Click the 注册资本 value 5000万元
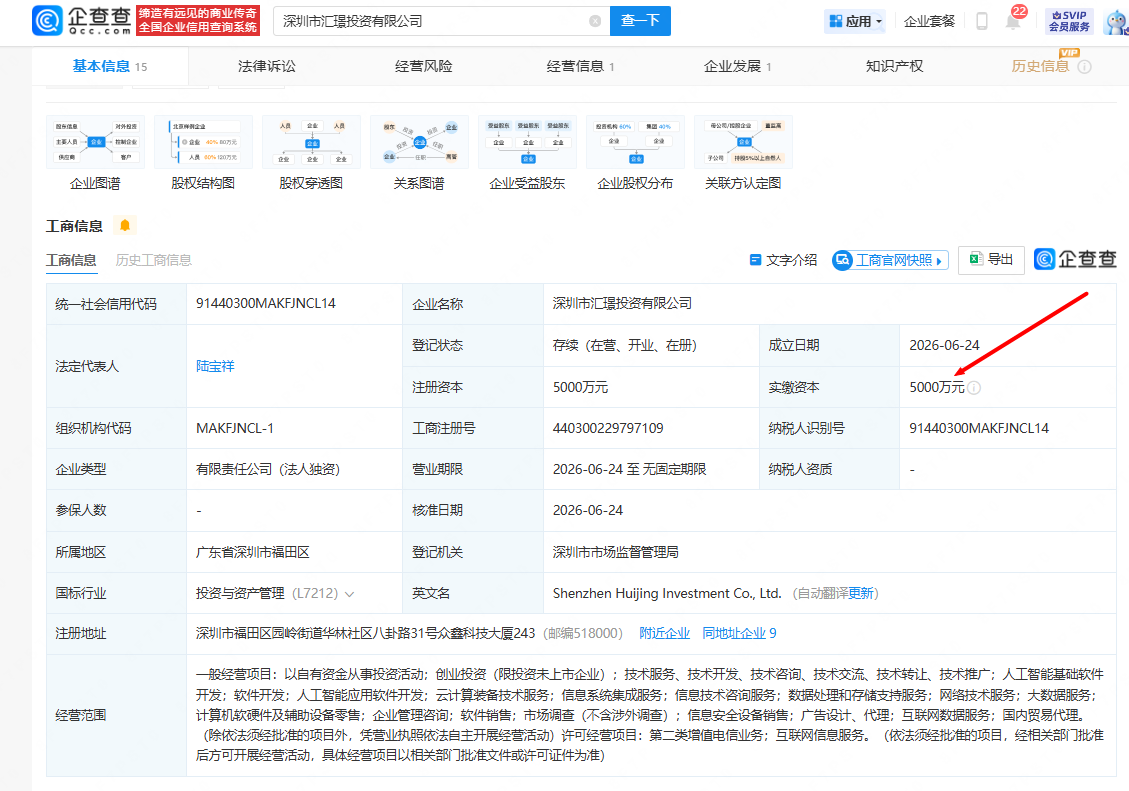Viewport: 1129px width, 791px height. coord(580,387)
